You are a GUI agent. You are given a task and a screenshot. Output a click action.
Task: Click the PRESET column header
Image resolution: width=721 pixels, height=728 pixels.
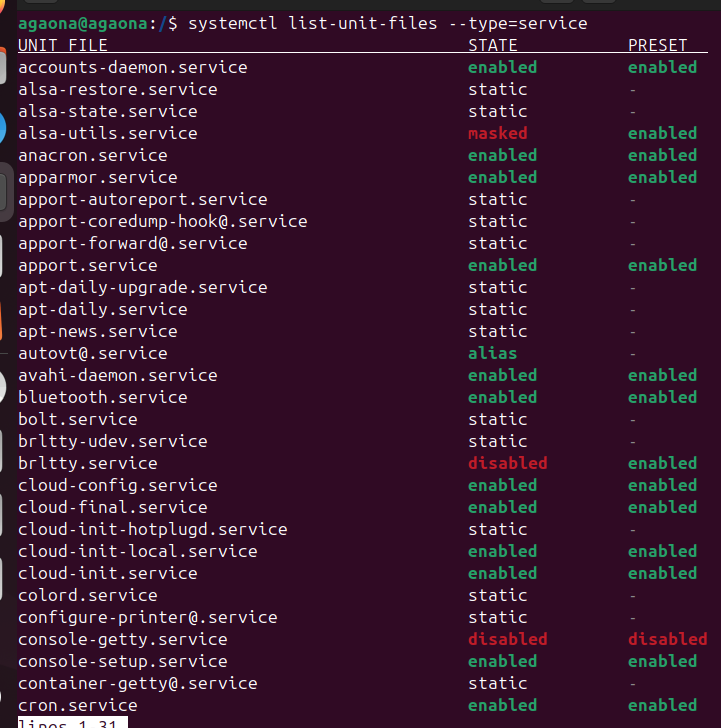(657, 45)
